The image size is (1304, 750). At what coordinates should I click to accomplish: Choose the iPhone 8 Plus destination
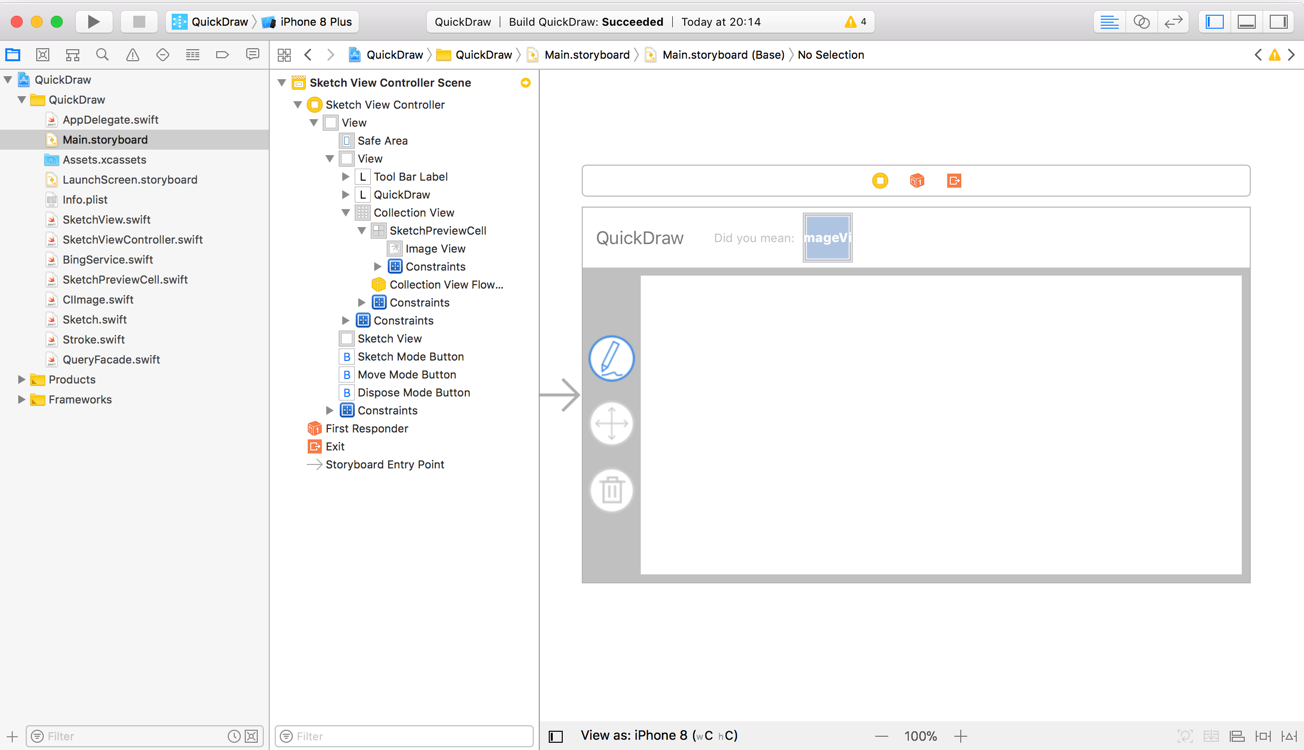(x=307, y=21)
